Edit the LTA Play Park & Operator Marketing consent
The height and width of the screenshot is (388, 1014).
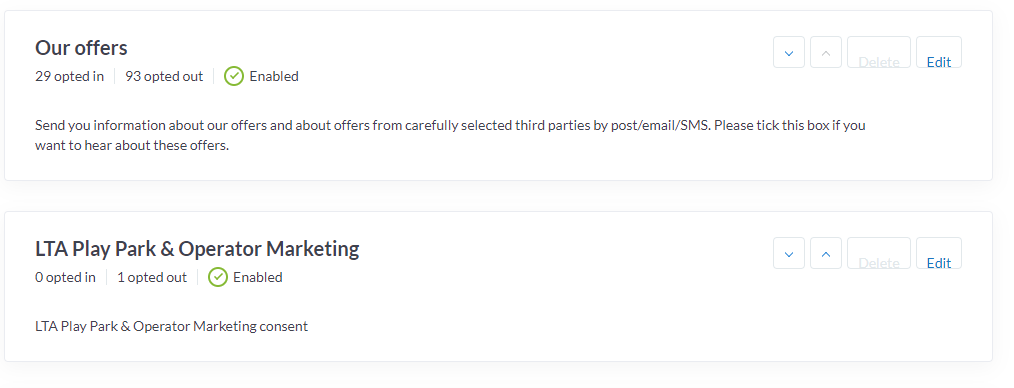tap(939, 253)
